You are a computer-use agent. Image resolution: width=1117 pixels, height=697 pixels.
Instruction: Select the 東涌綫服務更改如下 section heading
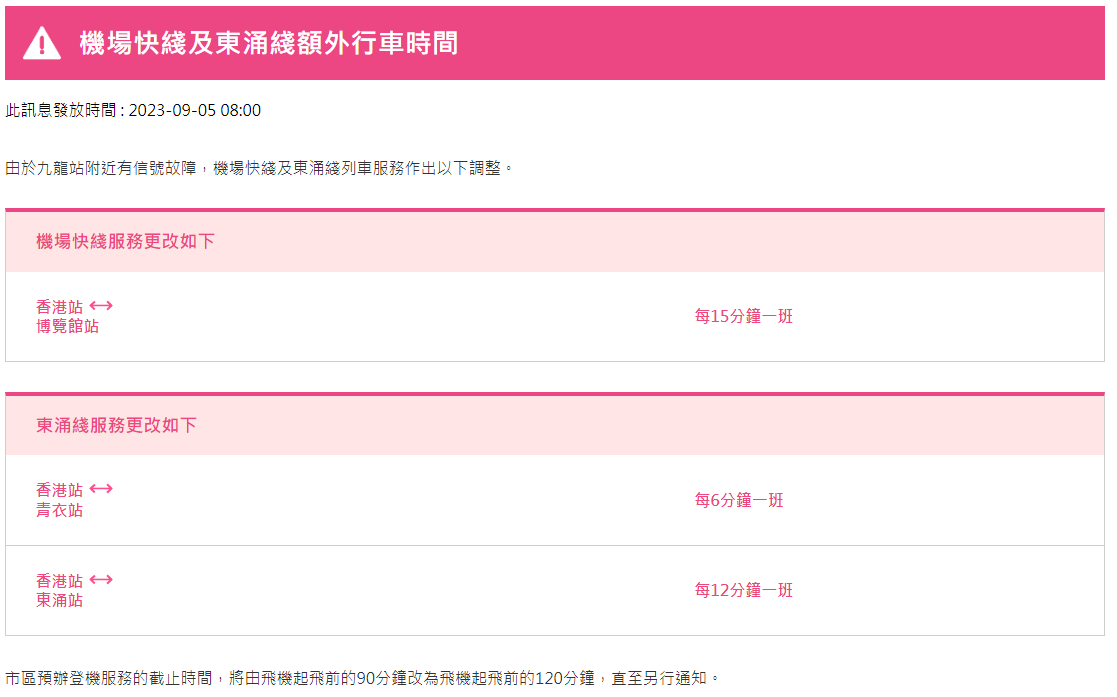pos(116,425)
